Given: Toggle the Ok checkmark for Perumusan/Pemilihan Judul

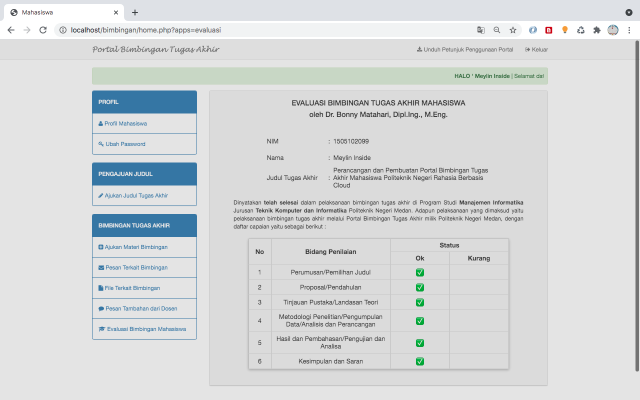Looking at the screenshot, I should click(420, 272).
